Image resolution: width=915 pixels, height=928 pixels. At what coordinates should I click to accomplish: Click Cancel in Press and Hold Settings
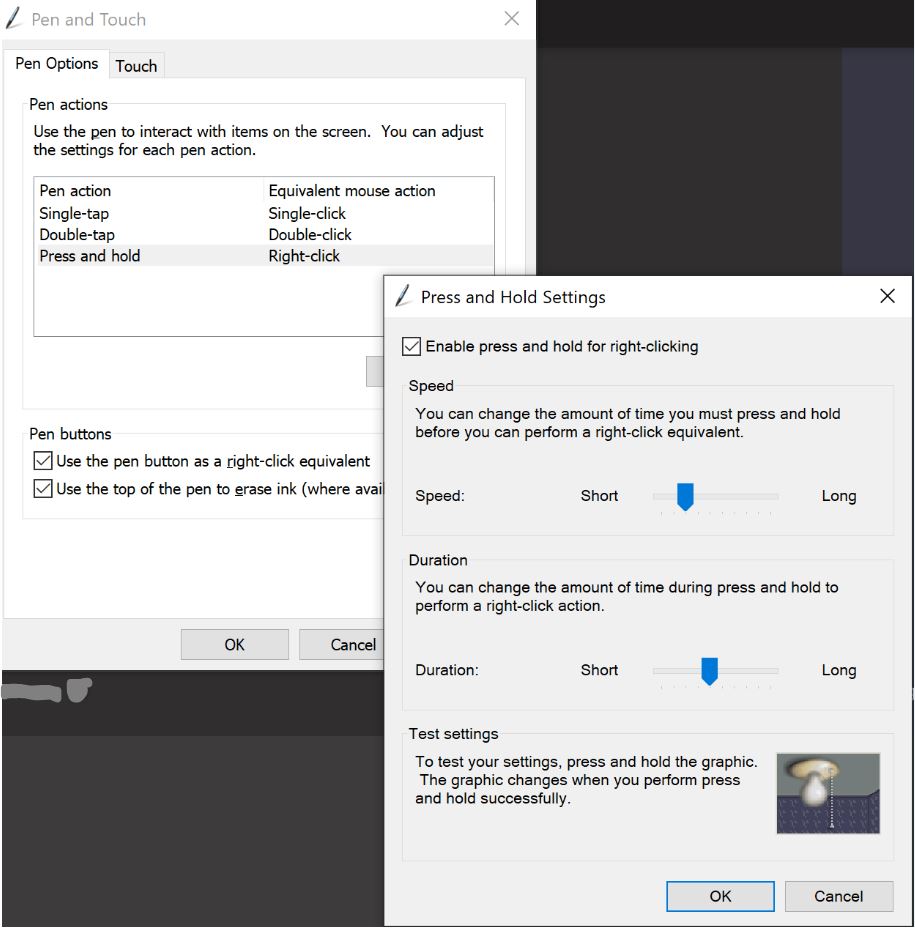[838, 896]
